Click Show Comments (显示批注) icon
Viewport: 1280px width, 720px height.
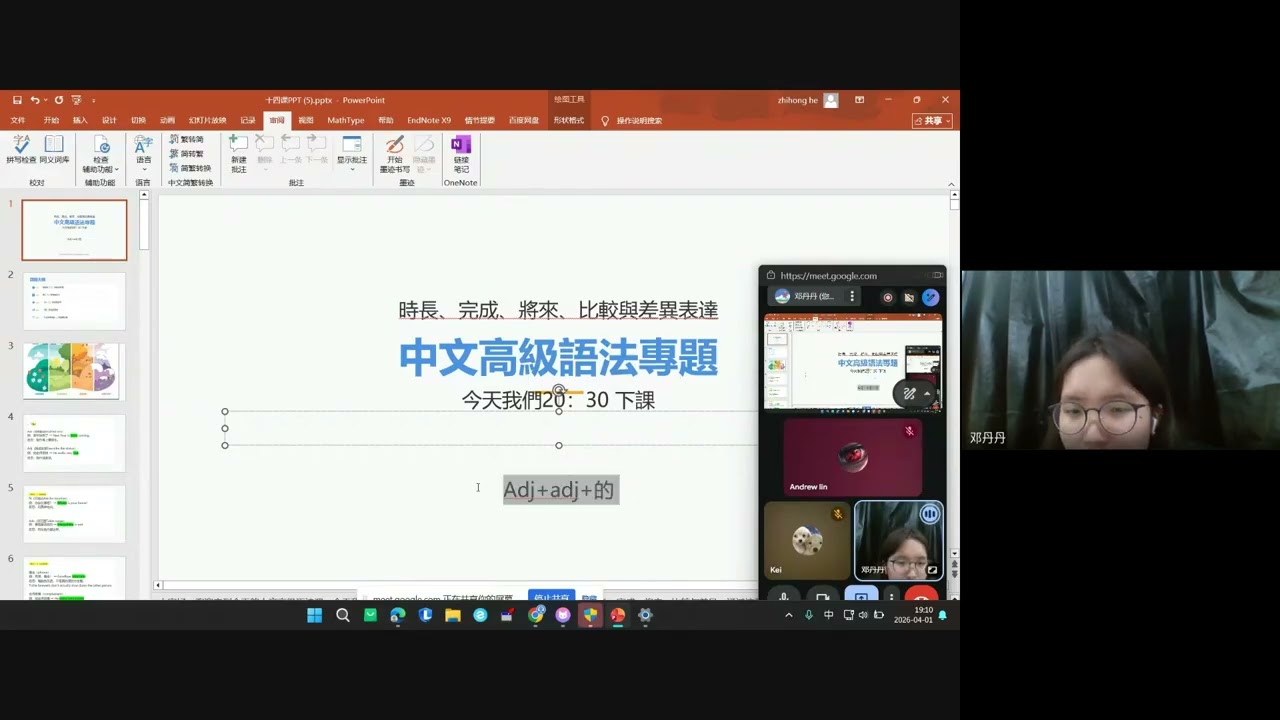click(x=351, y=146)
